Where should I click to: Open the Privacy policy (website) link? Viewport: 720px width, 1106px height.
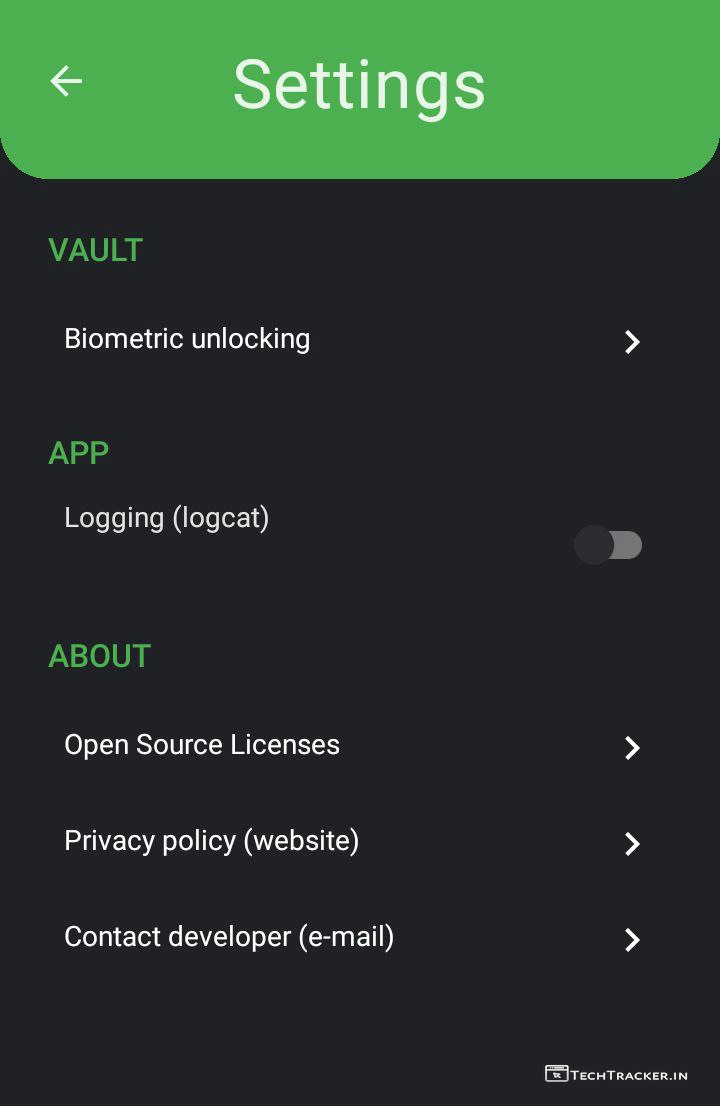tap(211, 841)
